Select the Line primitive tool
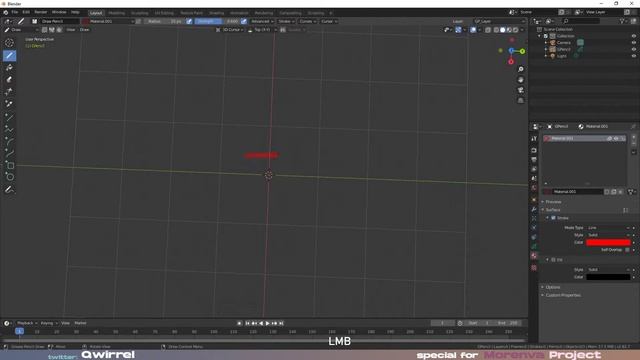 click(x=9, y=117)
